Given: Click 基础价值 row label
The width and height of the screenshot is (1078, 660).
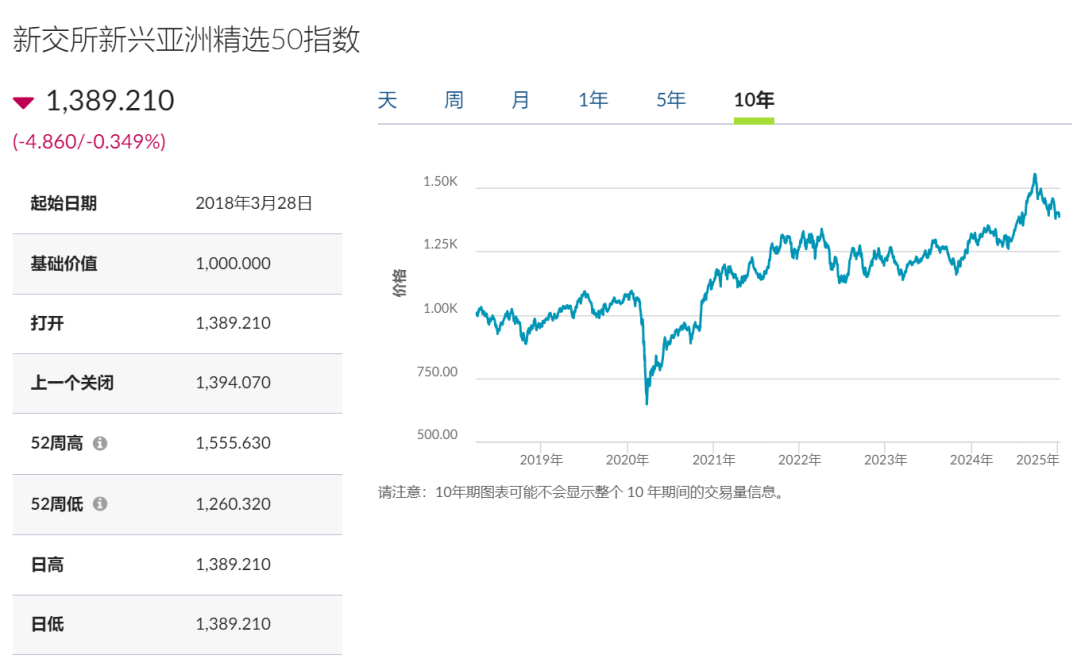Looking at the screenshot, I should point(63,263).
